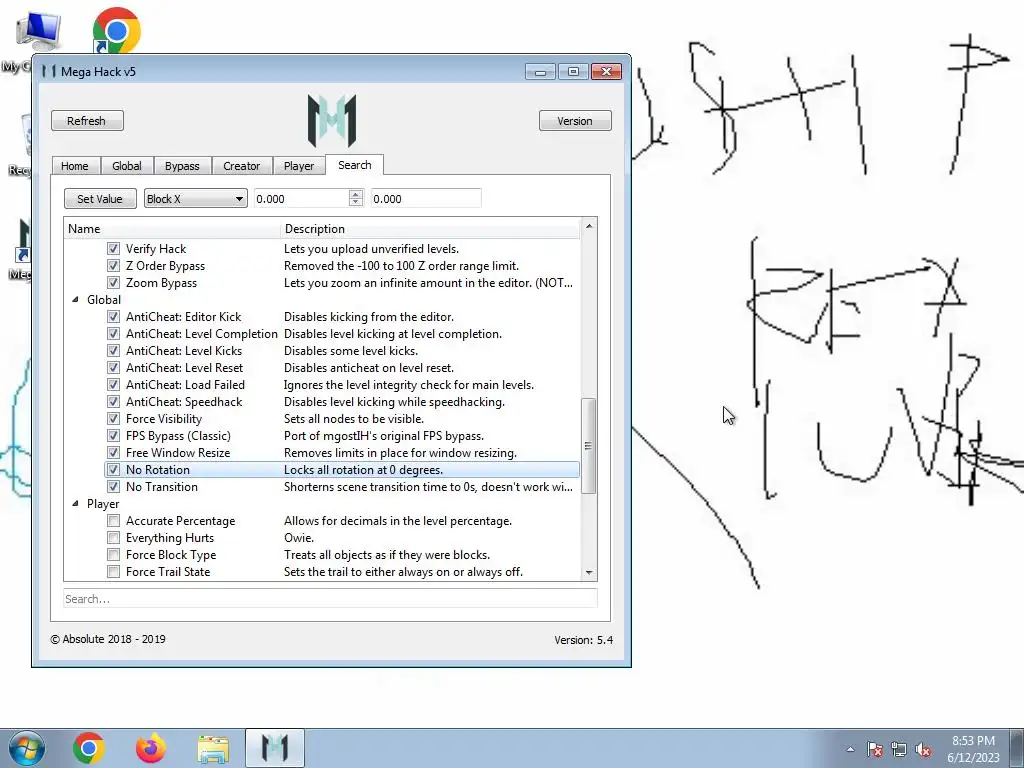Click the first 0.000 value field
The width and height of the screenshot is (1024, 768).
302,199
